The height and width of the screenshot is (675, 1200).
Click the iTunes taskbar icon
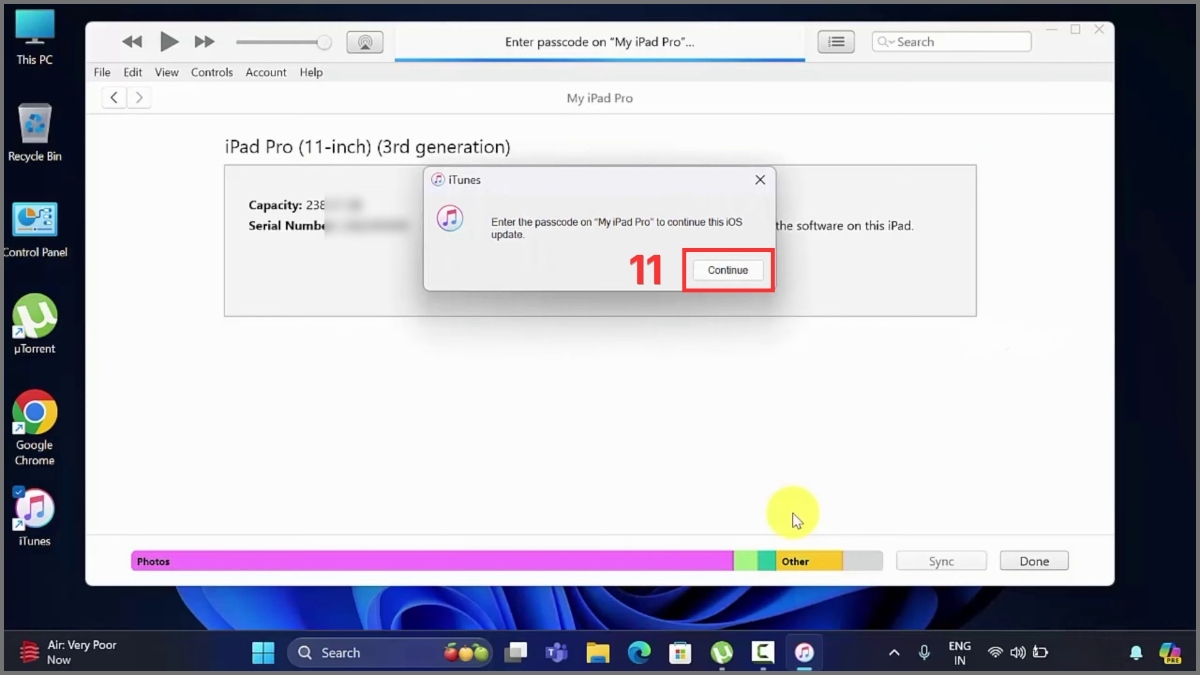click(x=804, y=653)
